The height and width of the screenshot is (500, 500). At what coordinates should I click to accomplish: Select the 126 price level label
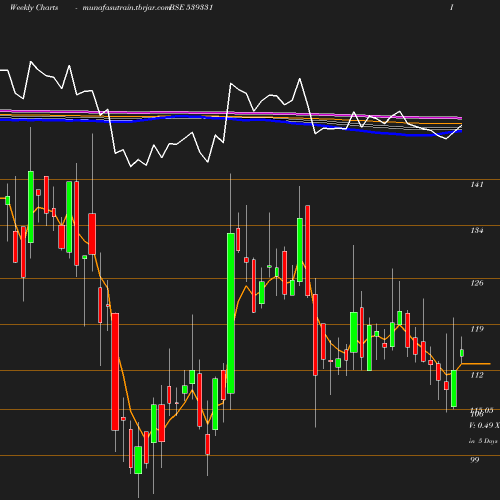click(x=477, y=283)
